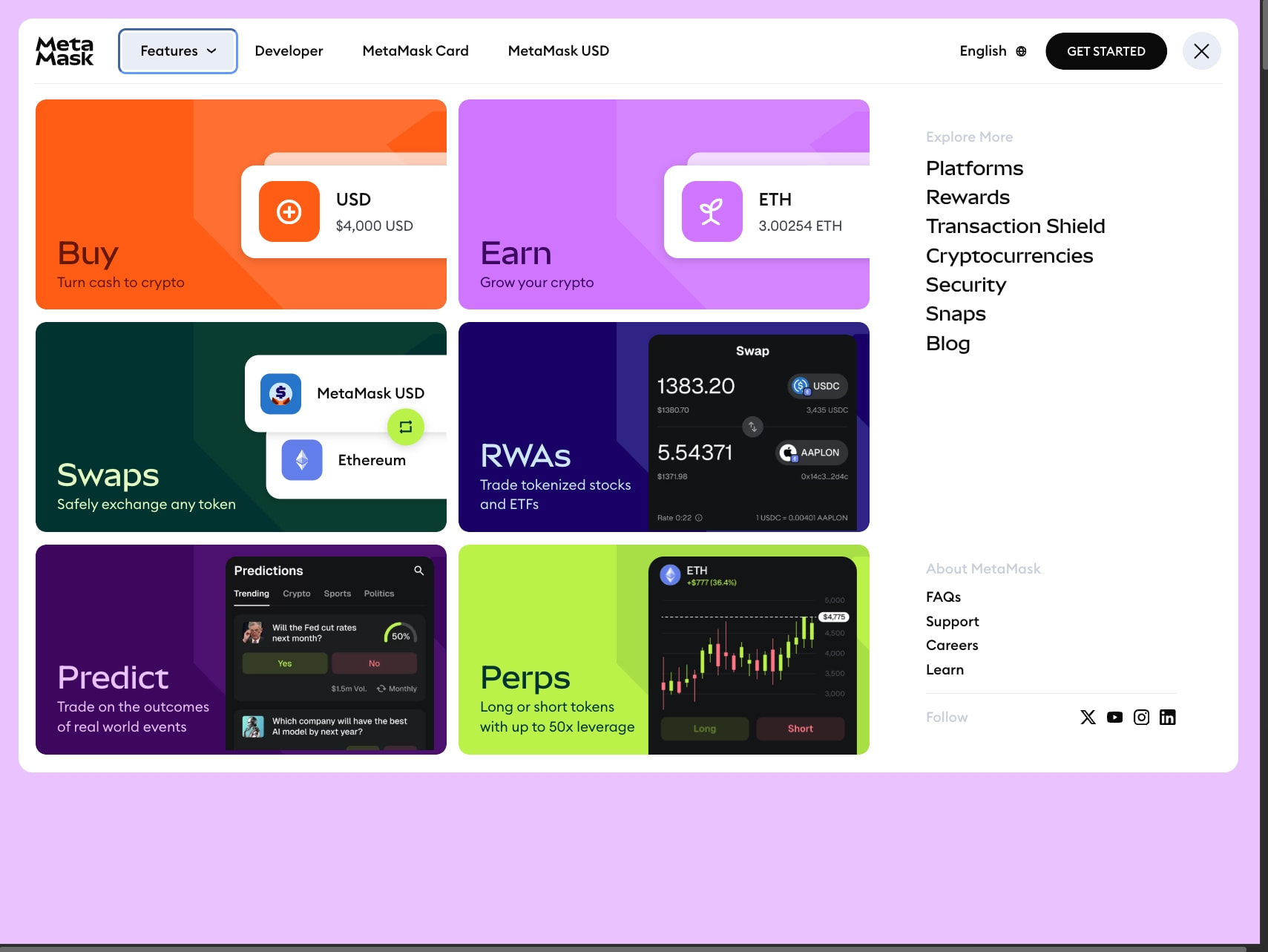Open the Cryptocurrencies link
The width and height of the screenshot is (1268, 952).
pos(1010,256)
